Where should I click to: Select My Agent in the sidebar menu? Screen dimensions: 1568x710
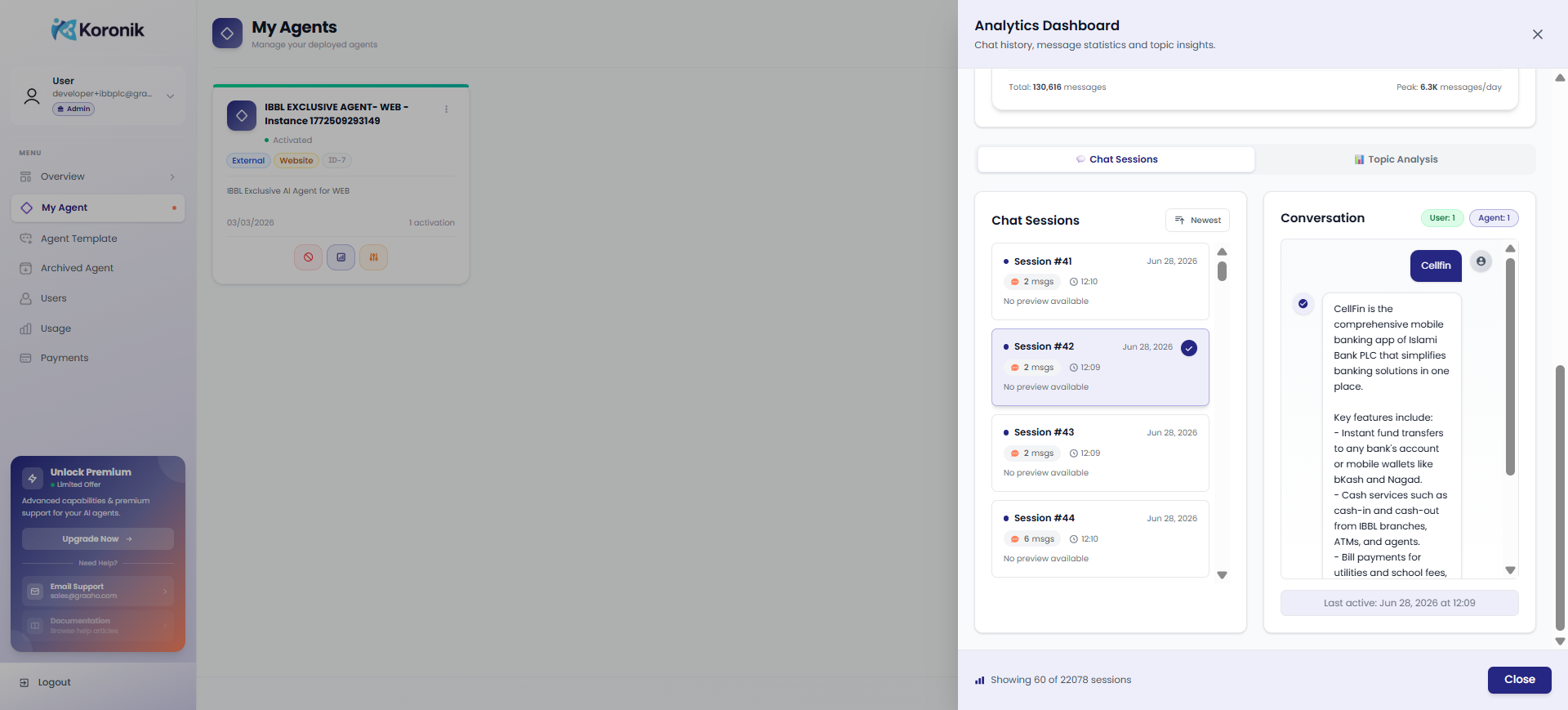tap(98, 208)
